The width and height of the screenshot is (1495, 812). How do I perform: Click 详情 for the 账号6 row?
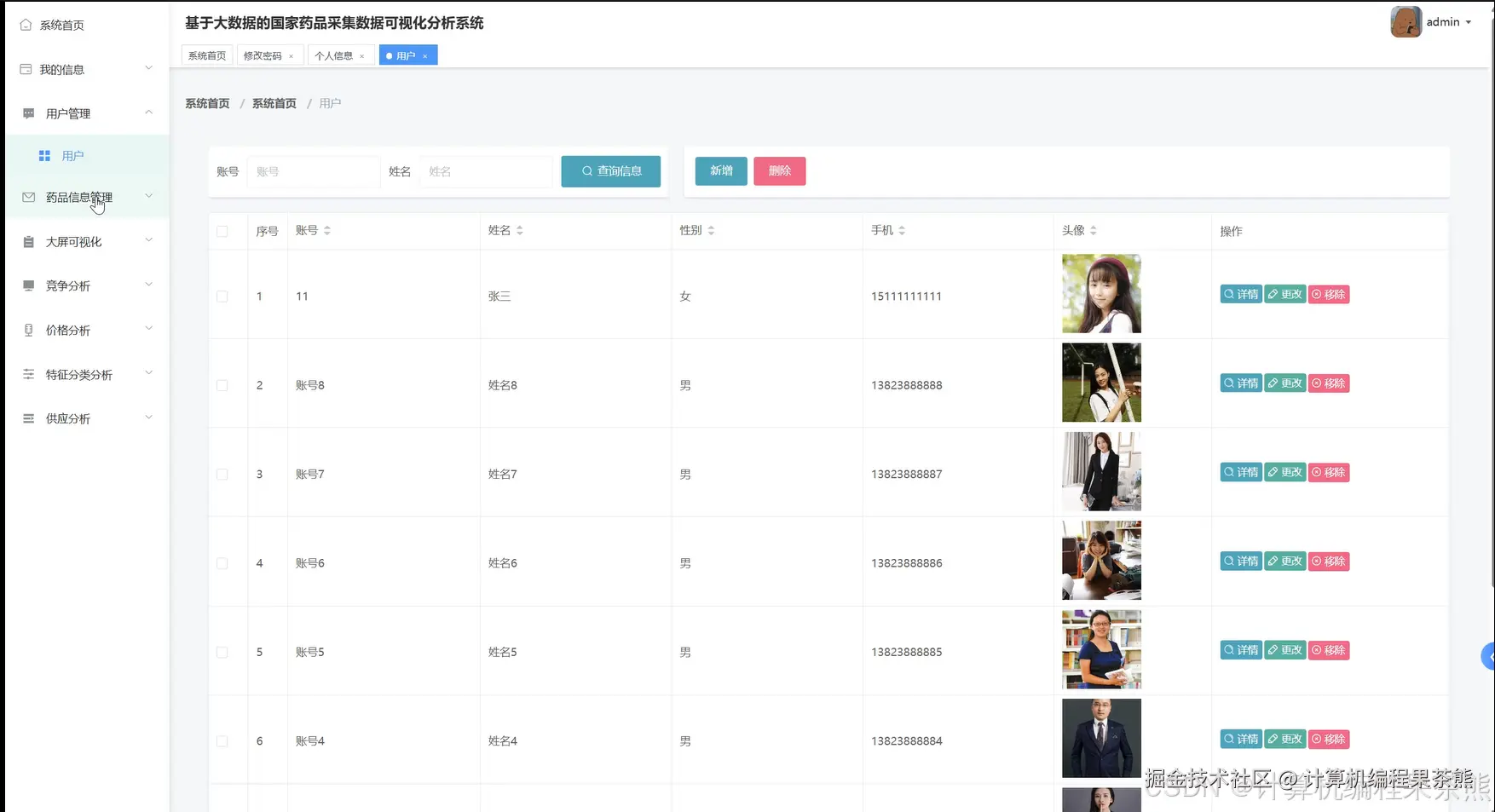pyautogui.click(x=1241, y=561)
